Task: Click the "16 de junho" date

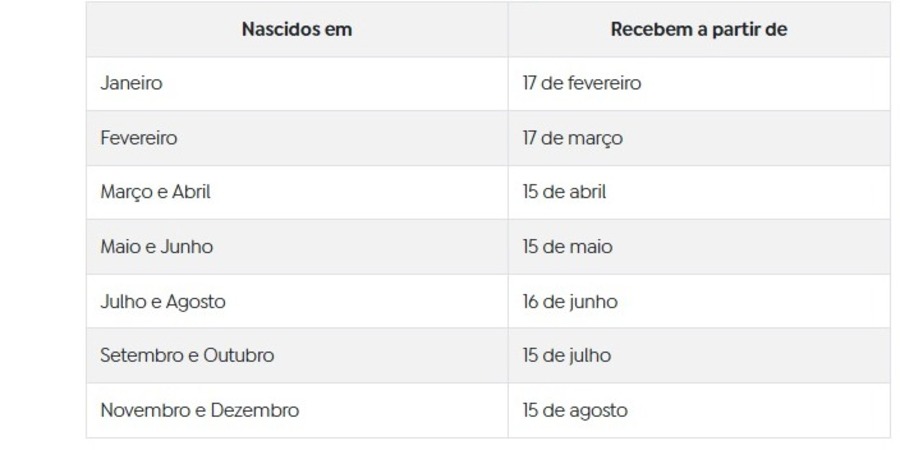Action: [569, 302]
